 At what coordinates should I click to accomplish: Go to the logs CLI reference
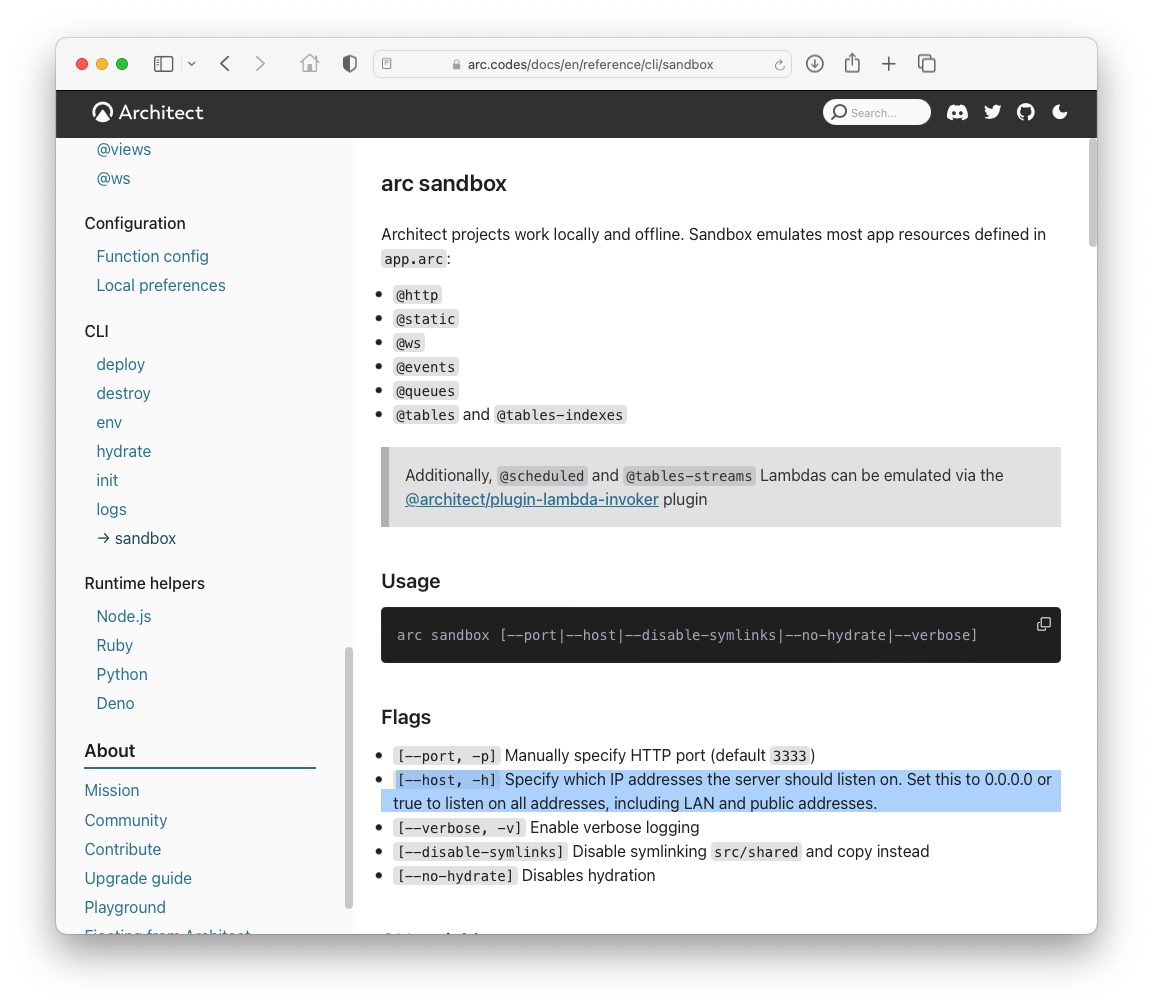pyautogui.click(x=111, y=510)
